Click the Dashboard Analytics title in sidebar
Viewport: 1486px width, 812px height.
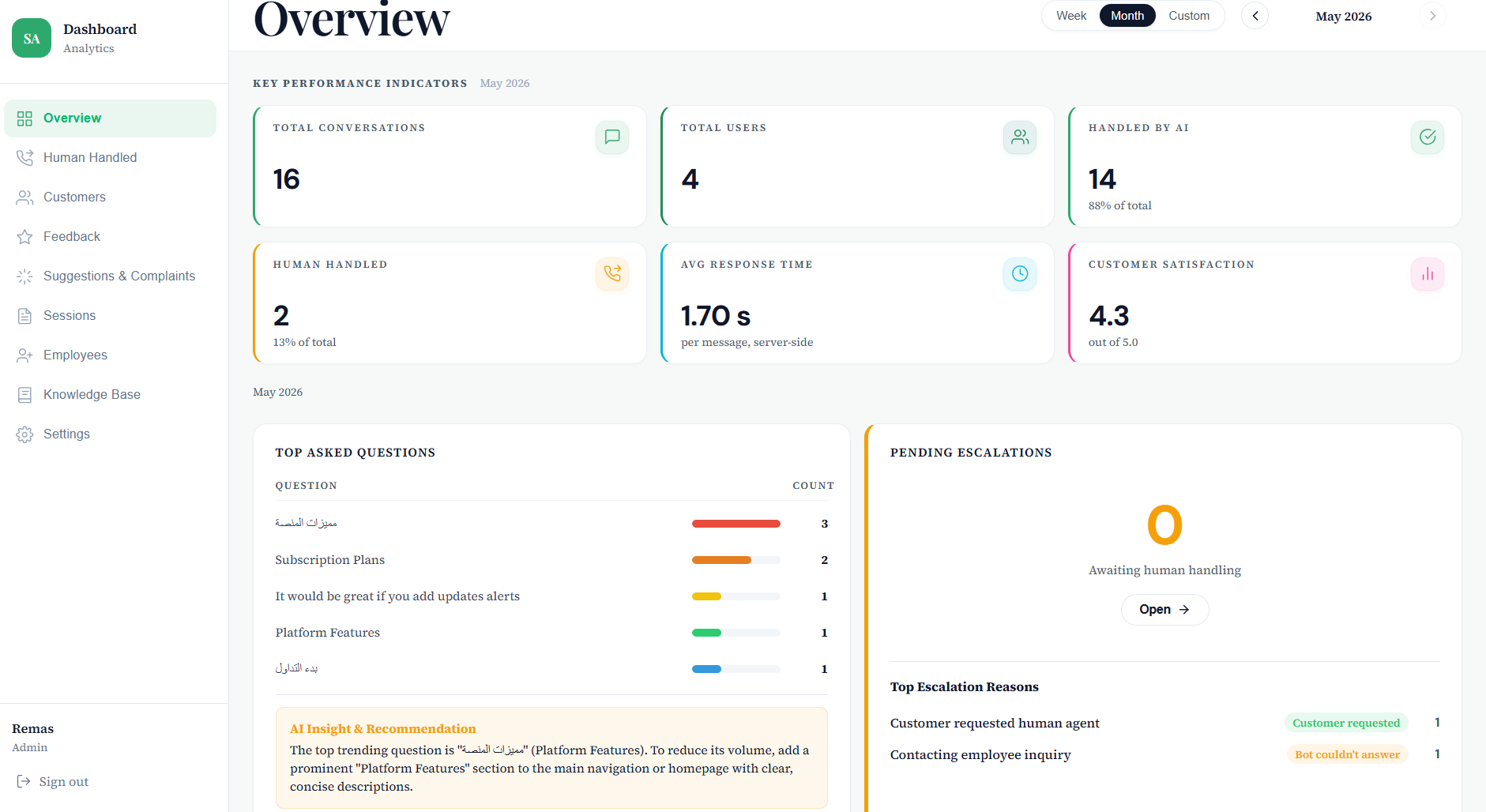[x=100, y=38]
